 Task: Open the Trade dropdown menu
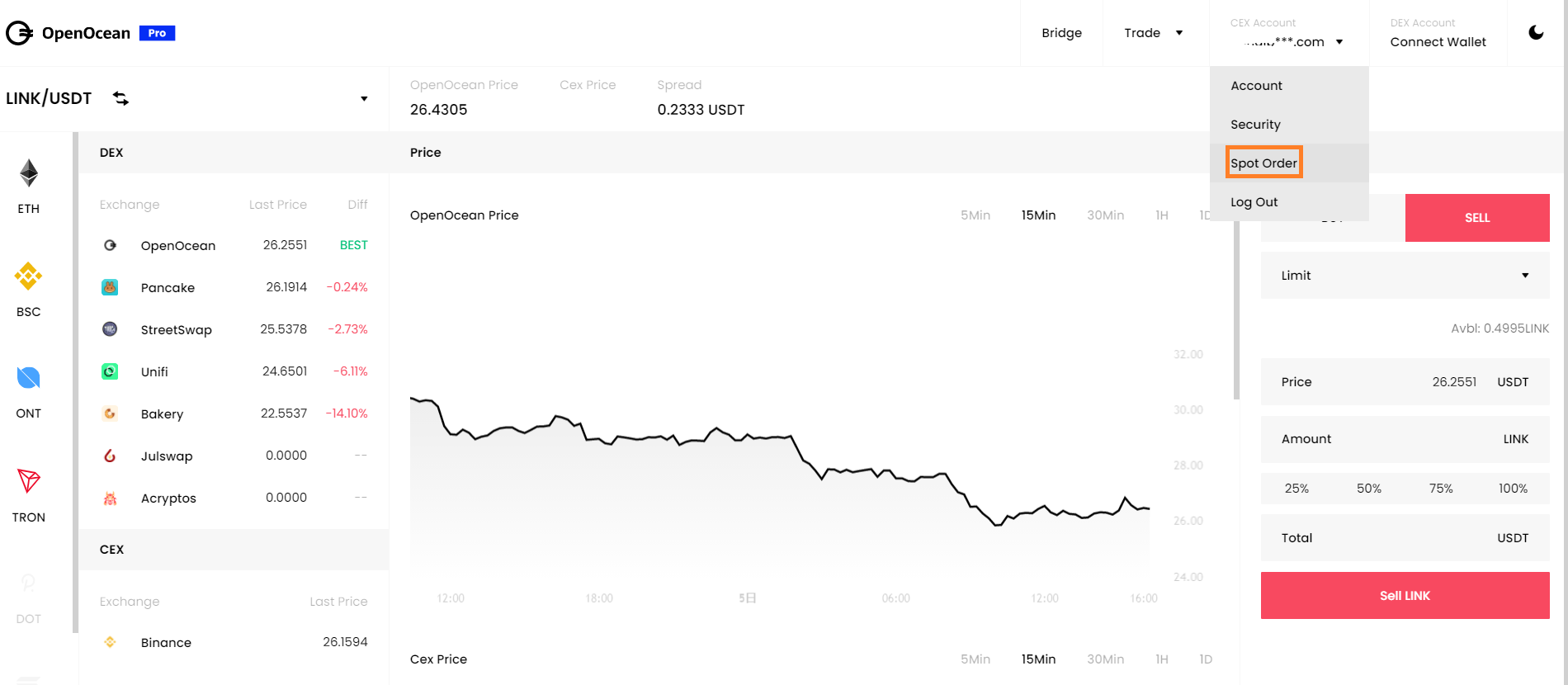(x=1154, y=33)
